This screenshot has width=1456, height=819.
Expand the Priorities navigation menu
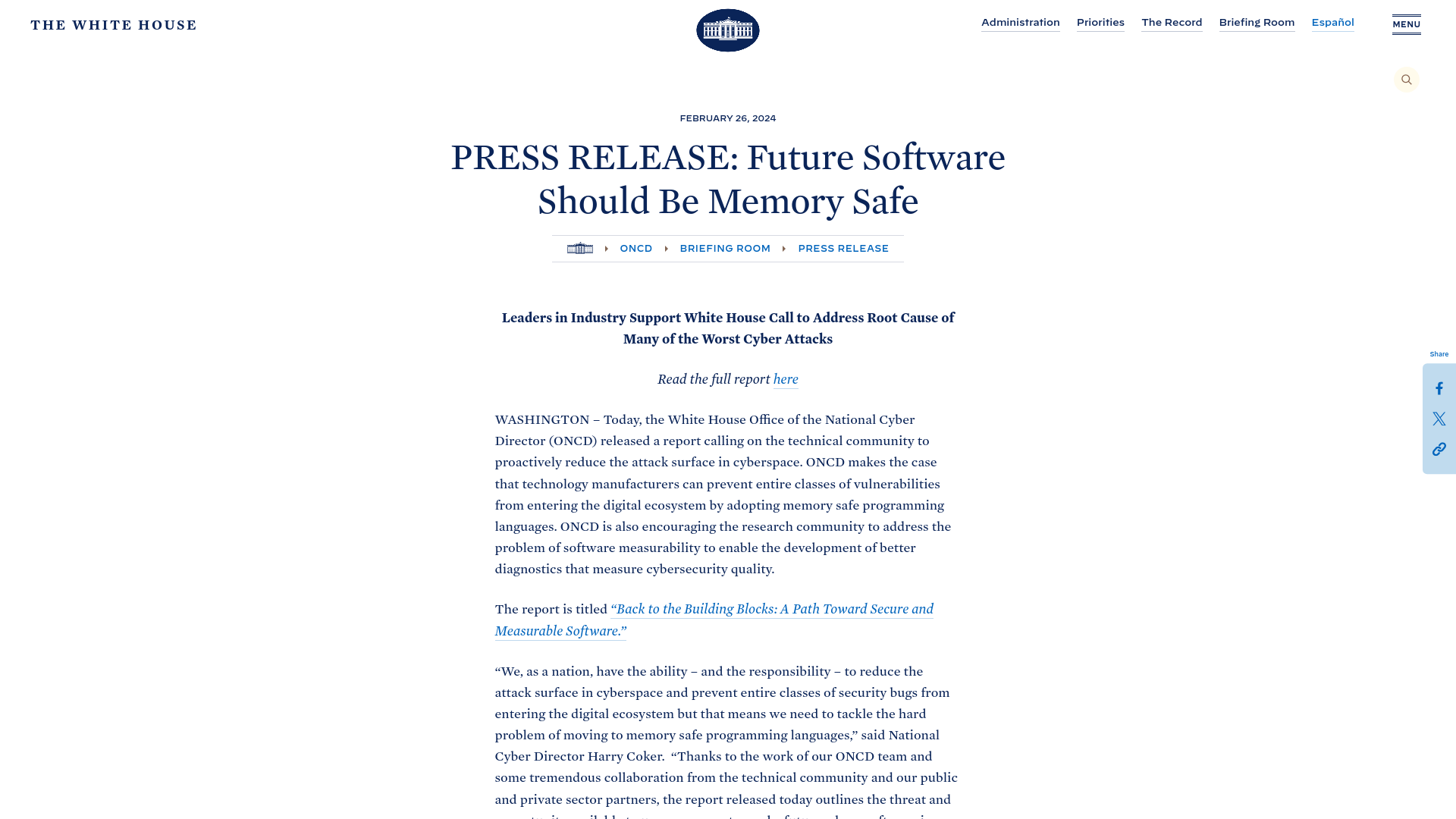click(1100, 23)
